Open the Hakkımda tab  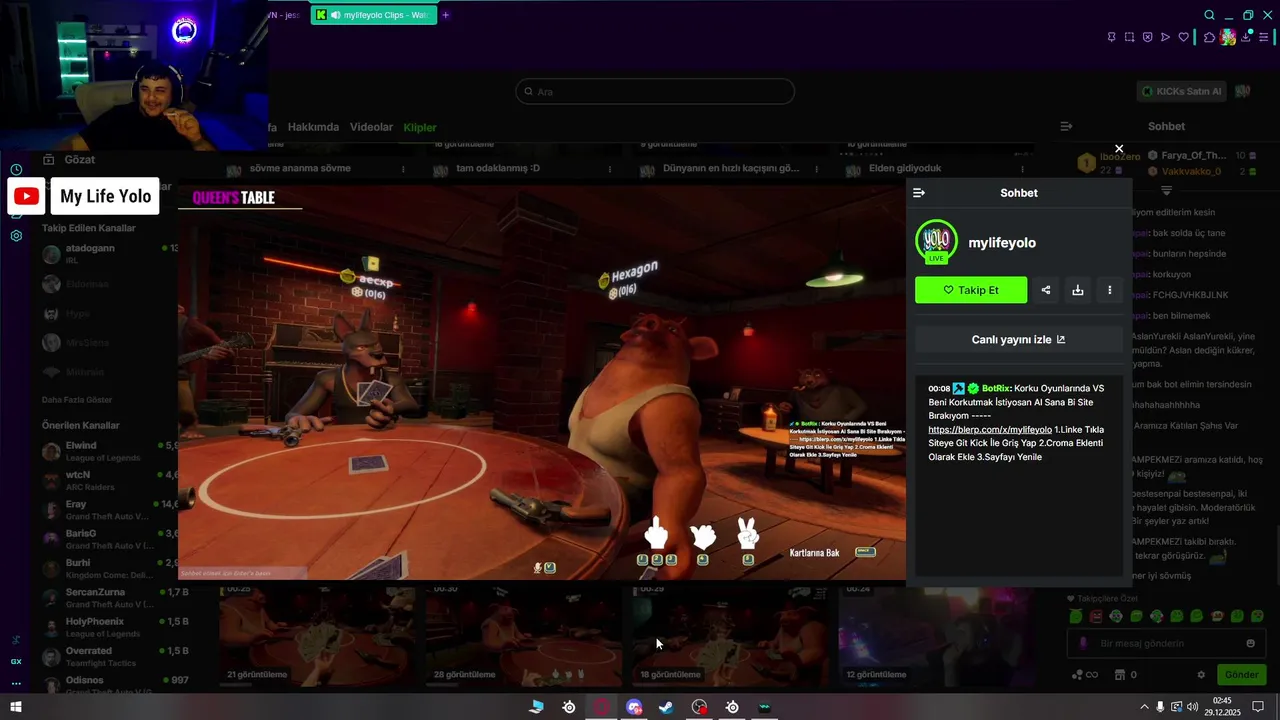tap(313, 127)
